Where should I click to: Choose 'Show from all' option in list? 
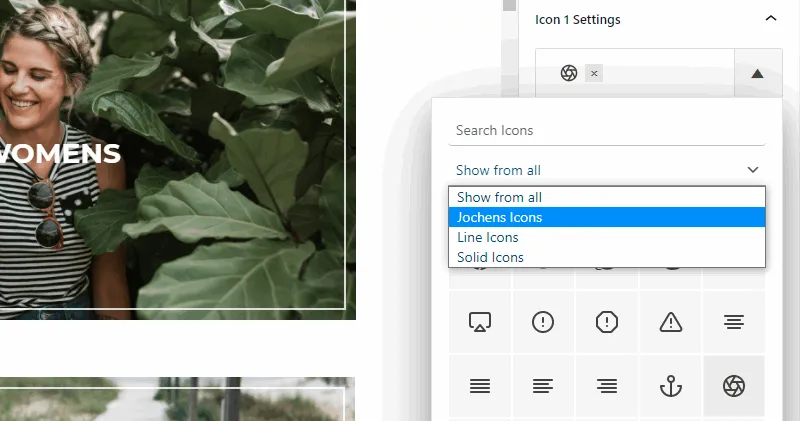coord(607,197)
